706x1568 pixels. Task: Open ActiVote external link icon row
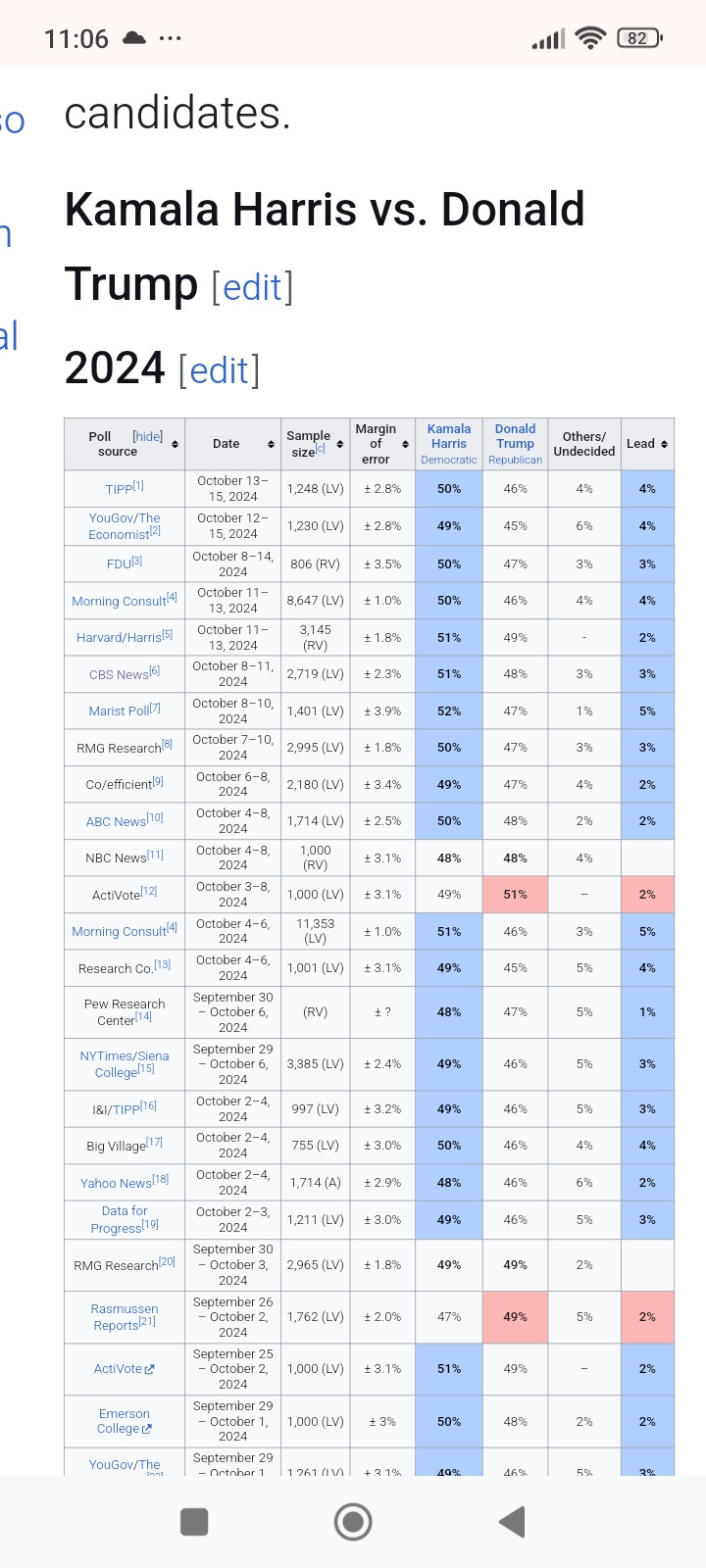[x=124, y=1369]
